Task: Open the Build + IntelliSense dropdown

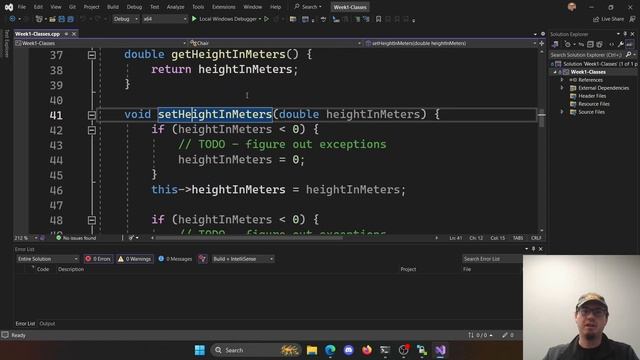Action: pos(243,259)
